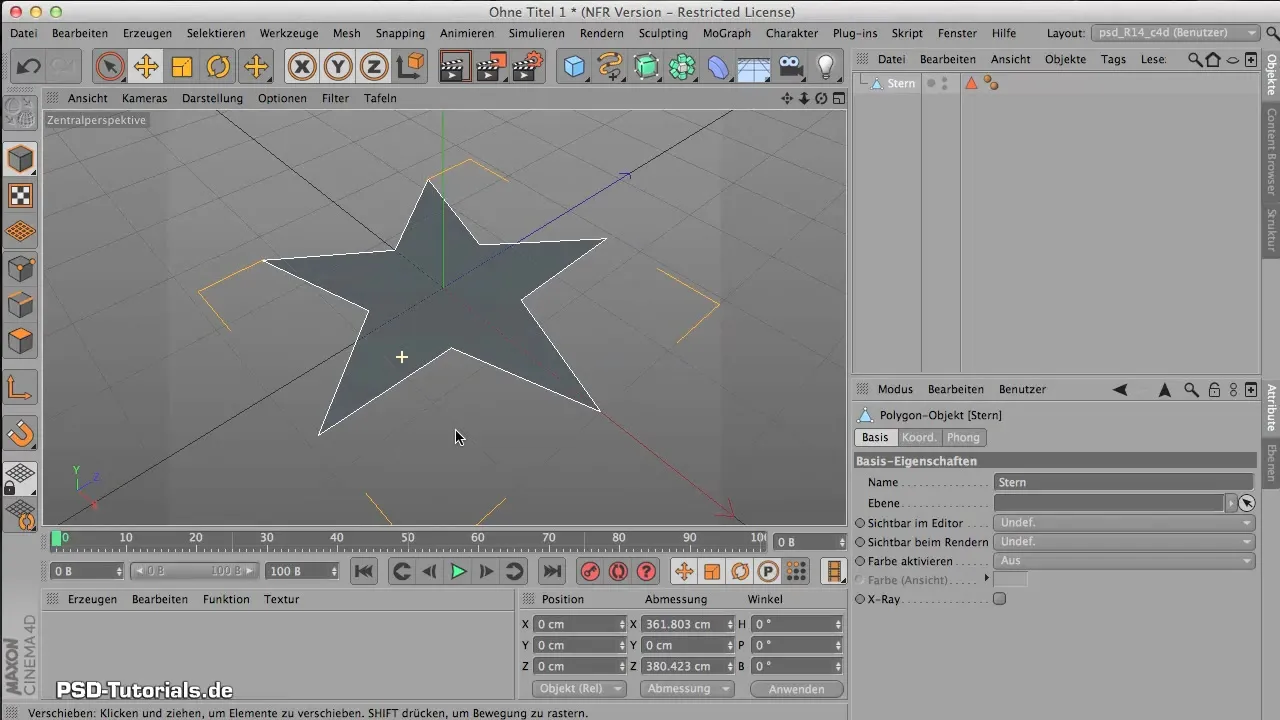Activate the Move tool
This screenshot has height=720, width=1280.
(x=146, y=67)
